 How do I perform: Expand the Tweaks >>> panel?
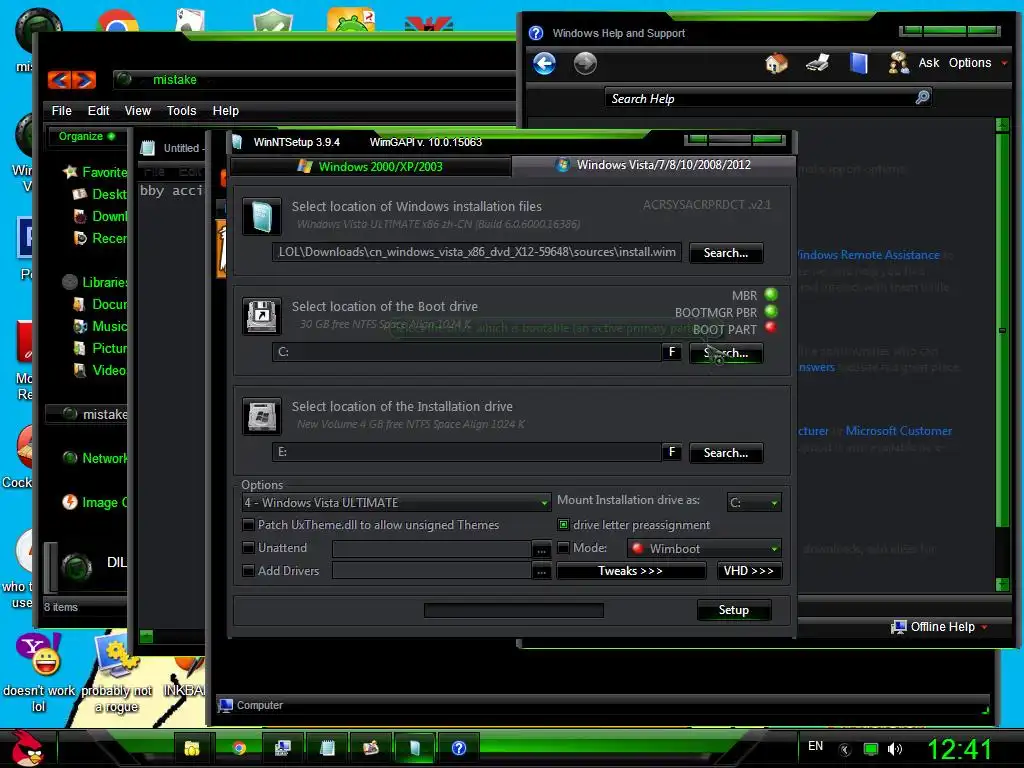pos(631,571)
